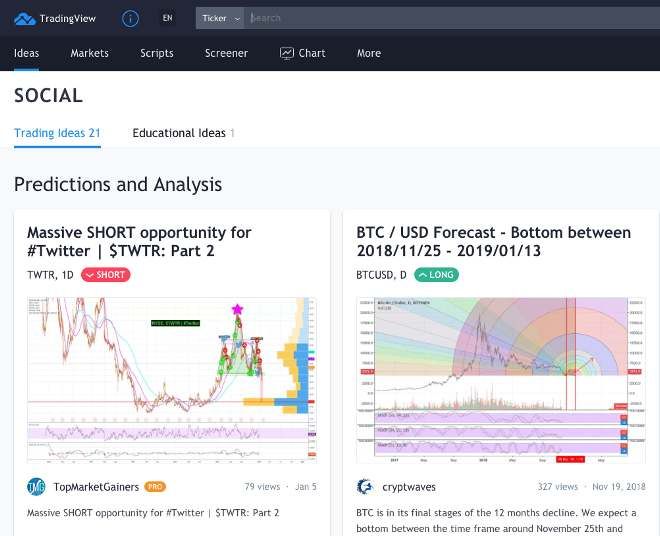Click the Chart monitor icon
This screenshot has height=536, width=660.
click(287, 53)
